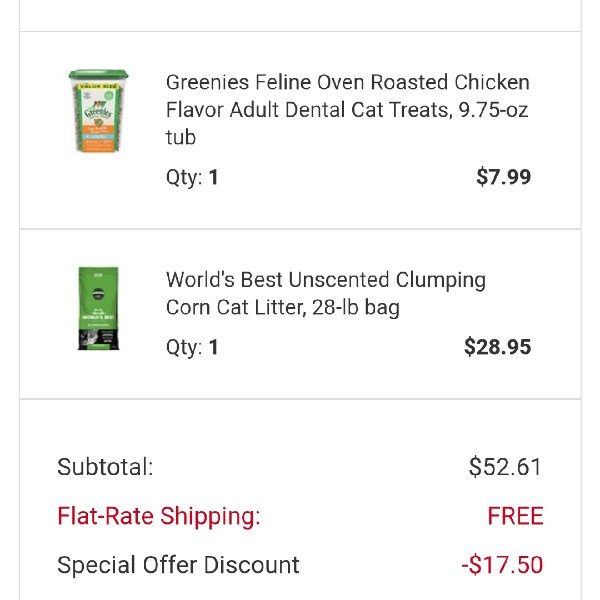Screen dimensions: 600x600
Task: Click the FREE shipping value
Action: point(515,516)
